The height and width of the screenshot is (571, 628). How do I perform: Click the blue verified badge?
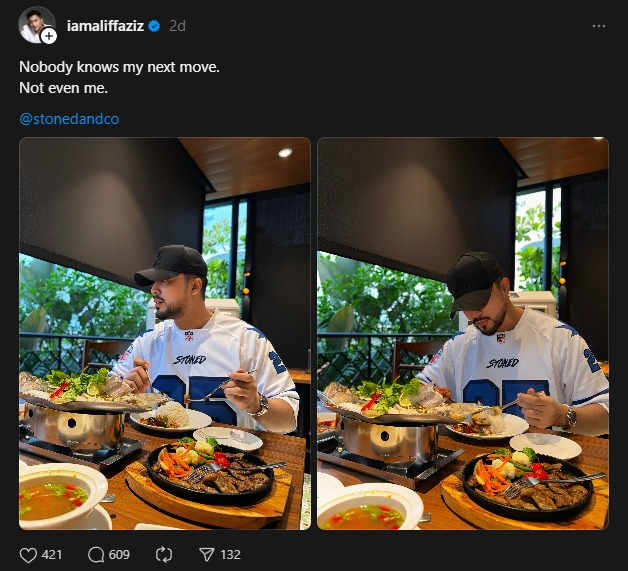[155, 26]
